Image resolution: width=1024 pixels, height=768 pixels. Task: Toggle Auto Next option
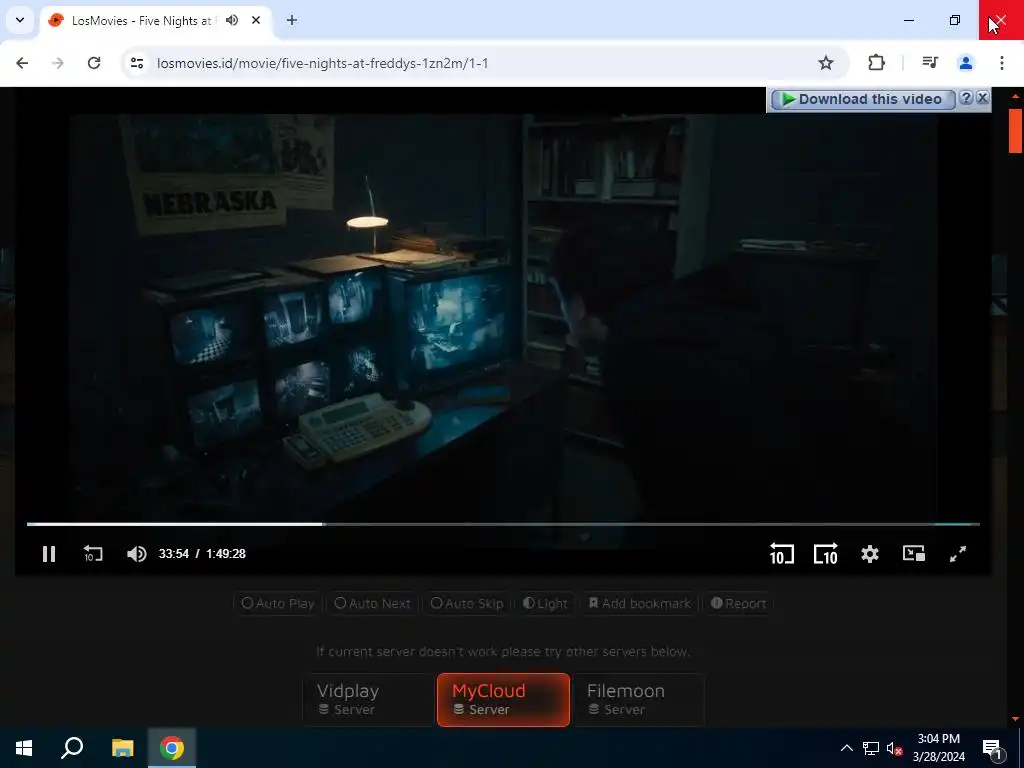(x=372, y=603)
